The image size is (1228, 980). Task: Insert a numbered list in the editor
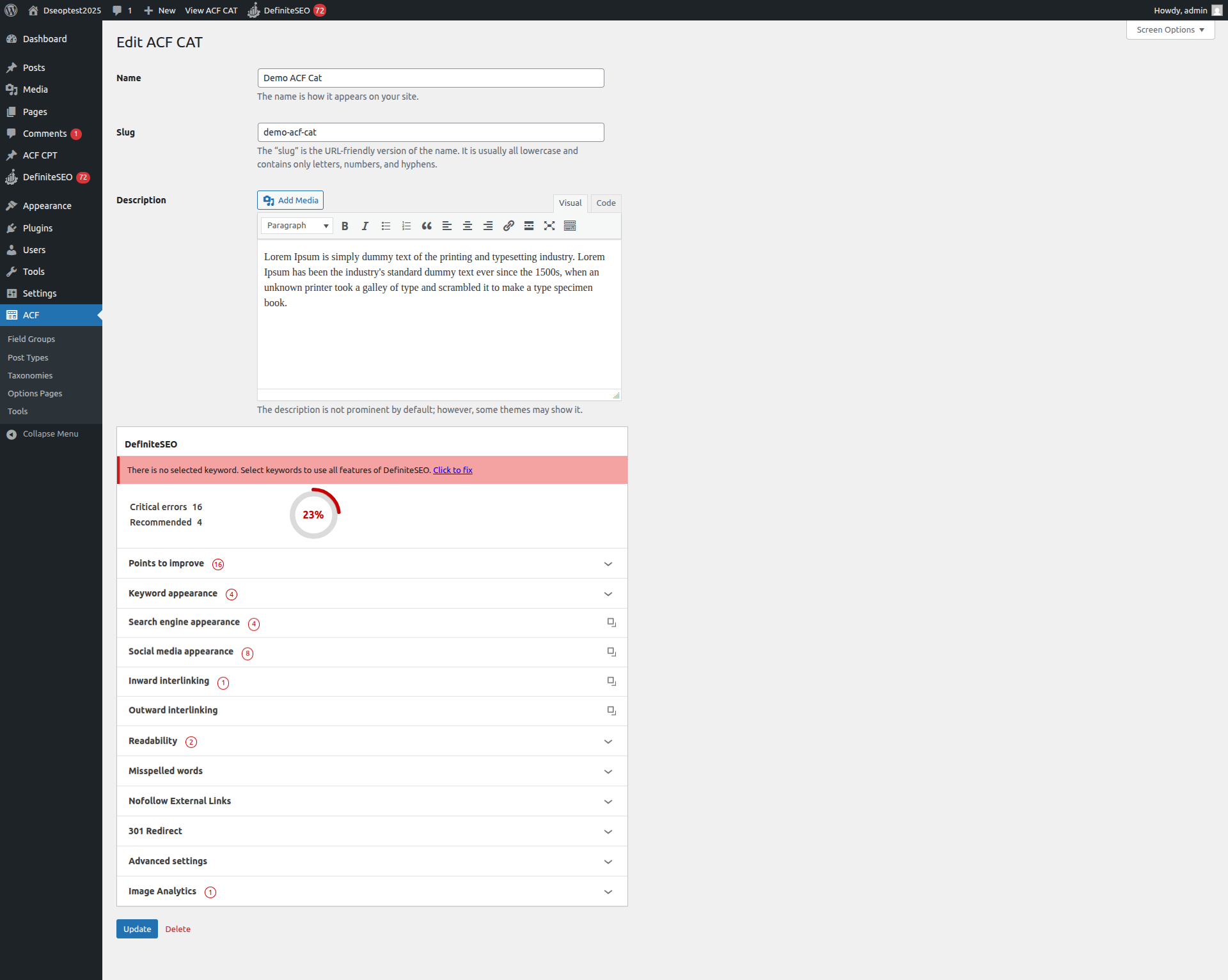tap(406, 226)
